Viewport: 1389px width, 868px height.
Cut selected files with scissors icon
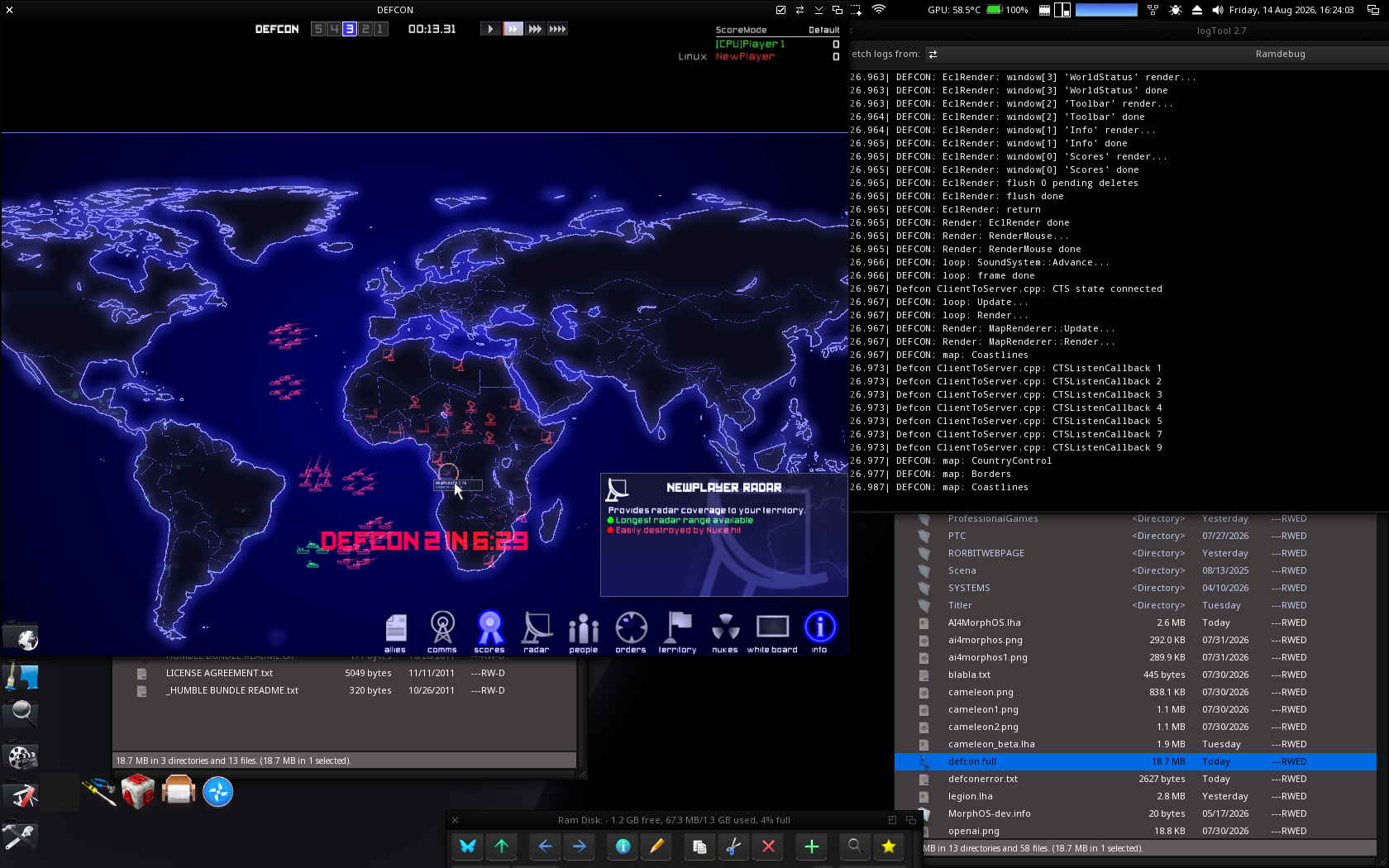[x=733, y=846]
